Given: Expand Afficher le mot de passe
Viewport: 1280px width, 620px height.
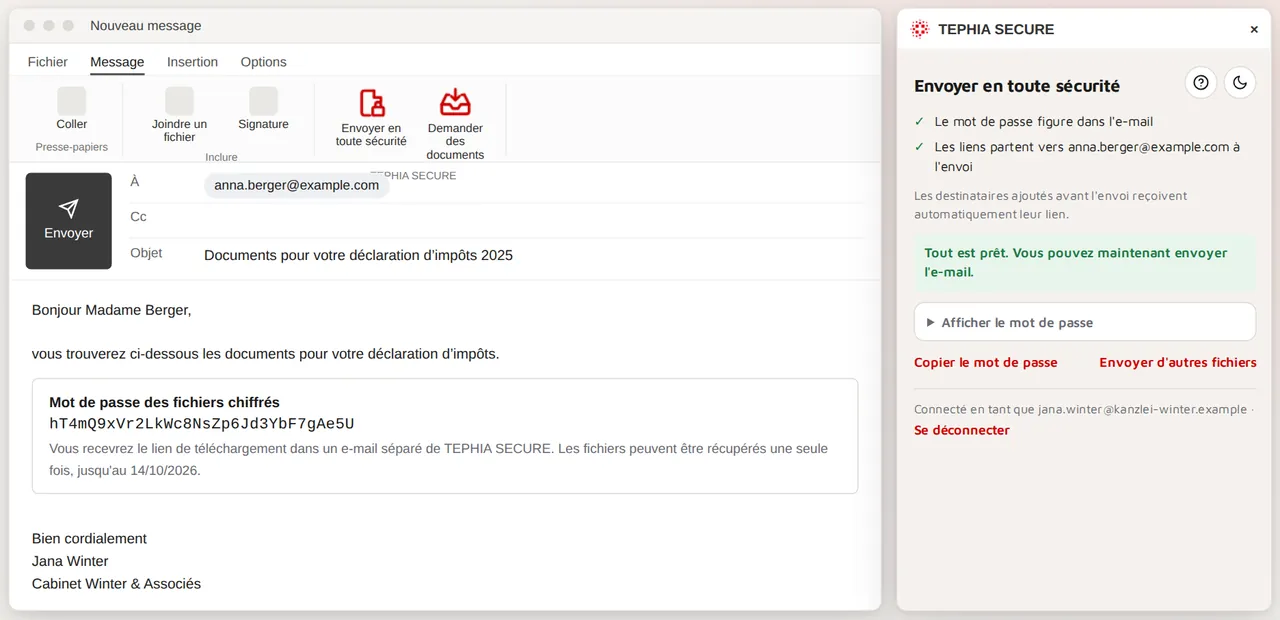Looking at the screenshot, I should click(x=1085, y=322).
